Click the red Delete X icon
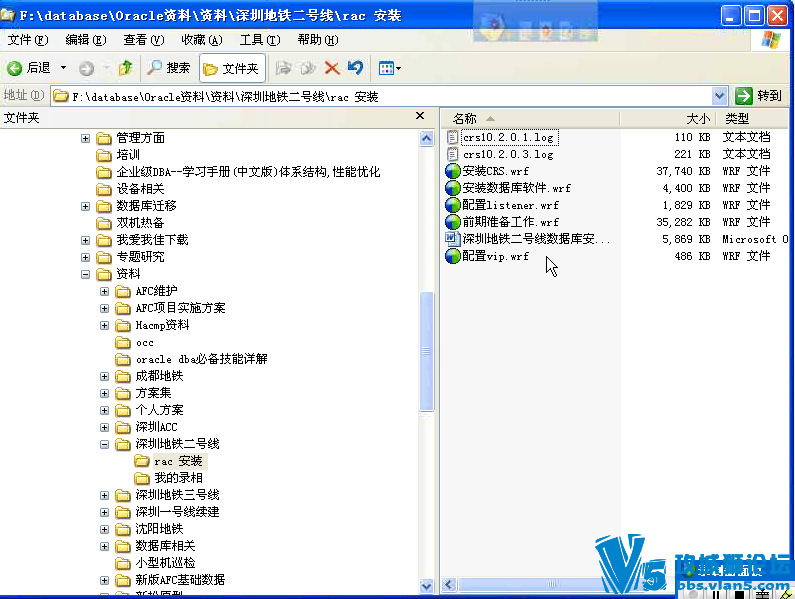This screenshot has height=599, width=795. (332, 68)
